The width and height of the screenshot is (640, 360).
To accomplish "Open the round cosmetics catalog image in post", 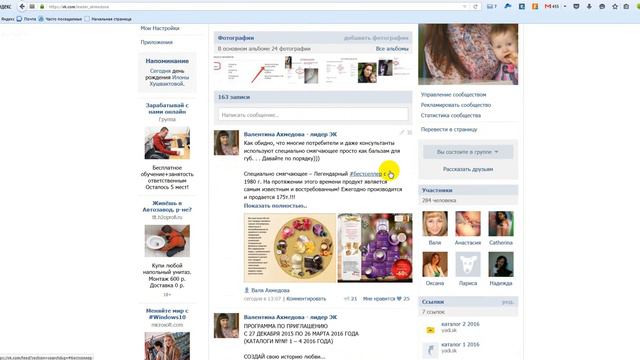I will coord(290,248).
